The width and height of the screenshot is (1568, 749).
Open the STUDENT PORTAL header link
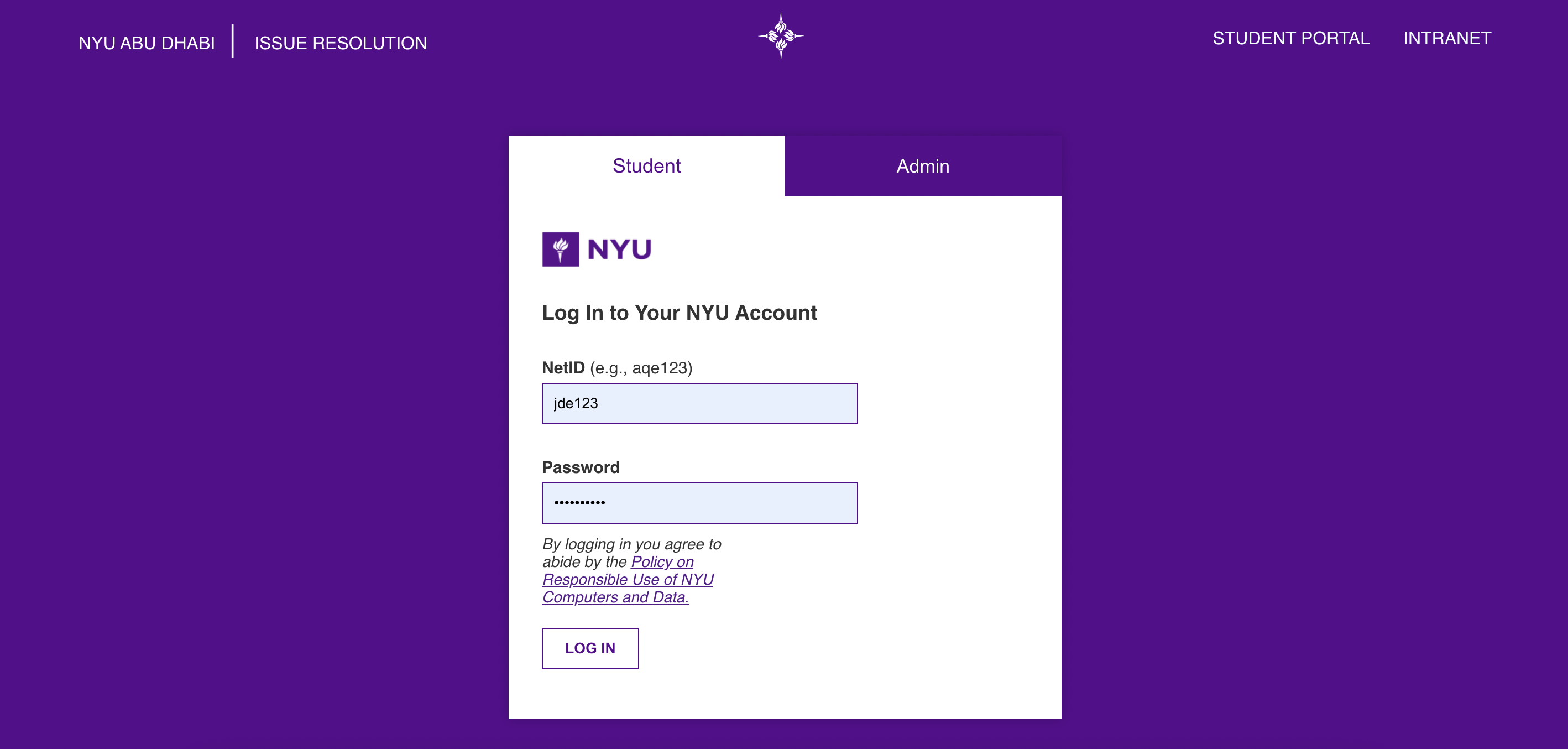pos(1290,38)
